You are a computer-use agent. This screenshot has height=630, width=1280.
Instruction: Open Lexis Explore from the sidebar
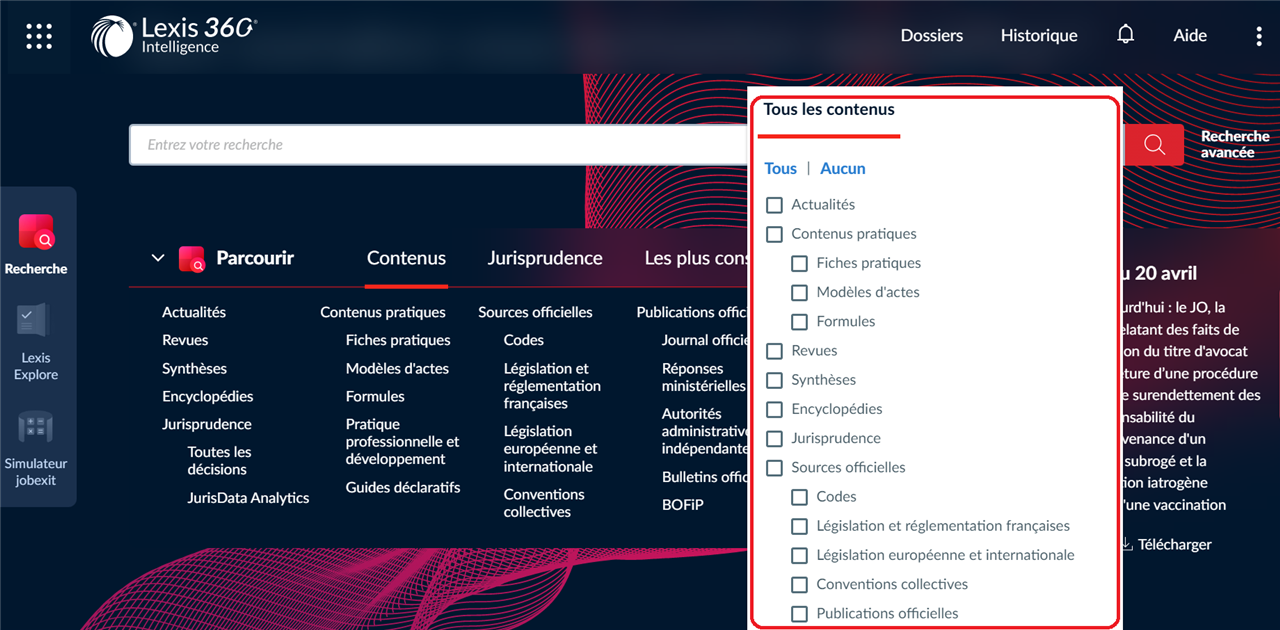tap(37, 342)
